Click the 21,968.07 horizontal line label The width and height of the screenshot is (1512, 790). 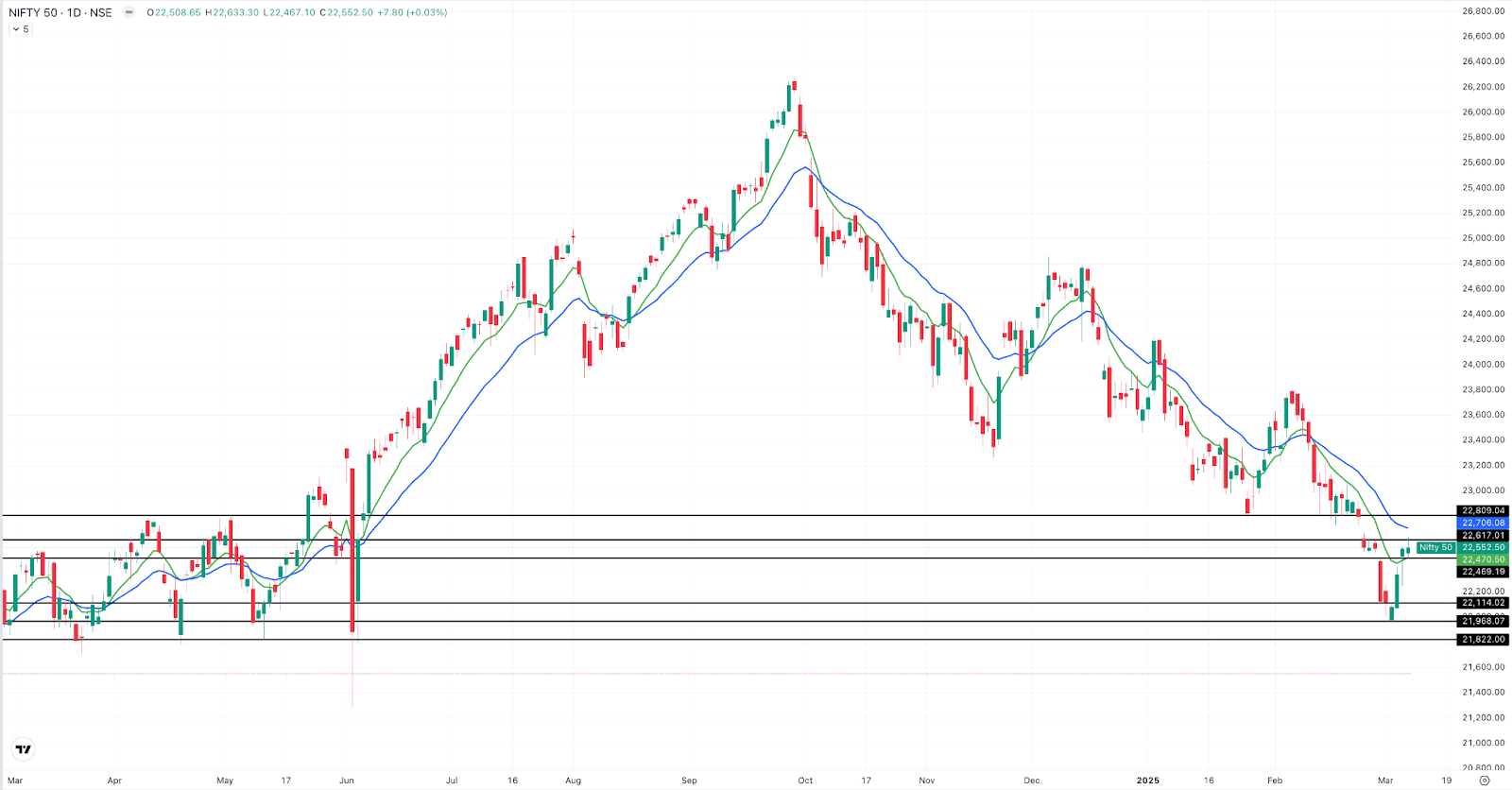pos(1483,621)
